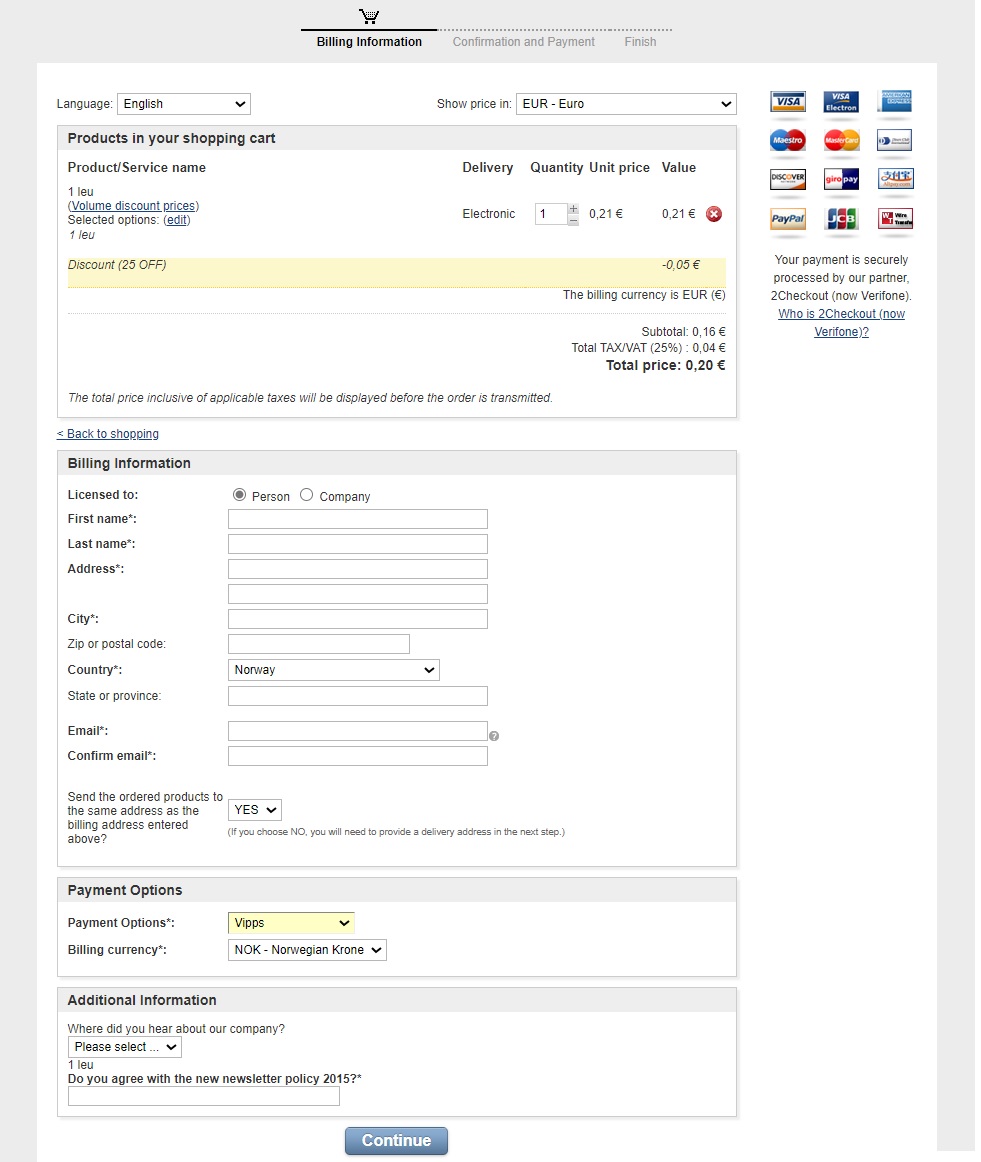Select the giropay payment icon
This screenshot has width=981, height=1162.
click(x=840, y=178)
